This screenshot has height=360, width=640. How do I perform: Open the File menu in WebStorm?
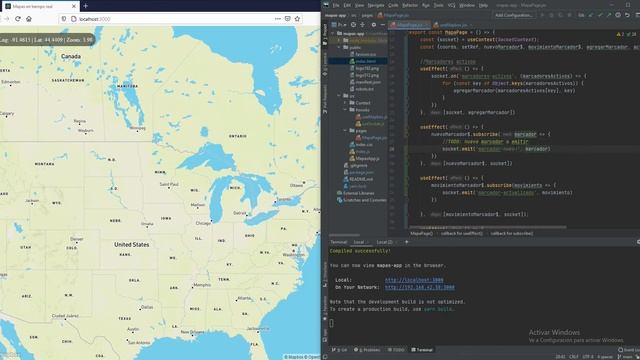coord(336,5)
